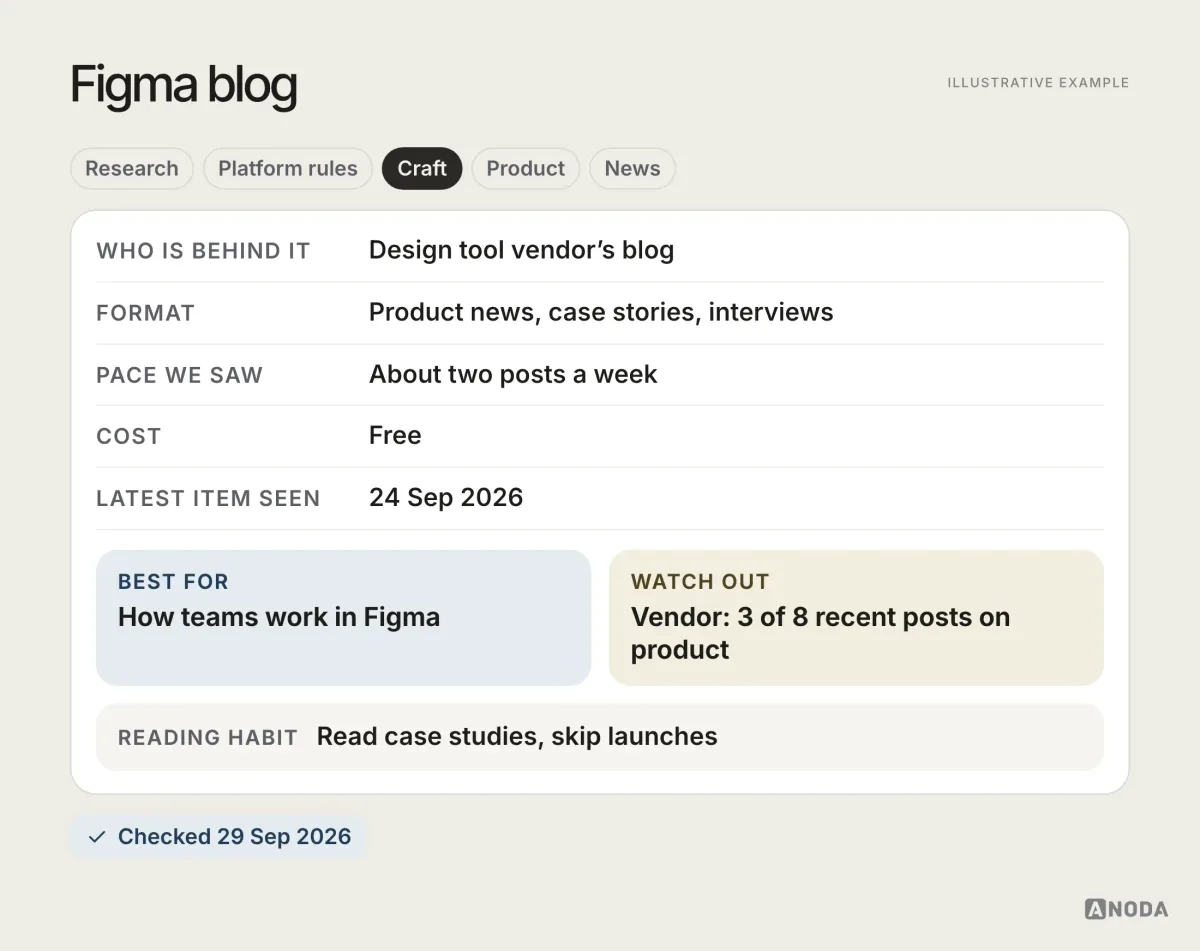
Task: Switch to the Research tab
Action: click(131, 169)
